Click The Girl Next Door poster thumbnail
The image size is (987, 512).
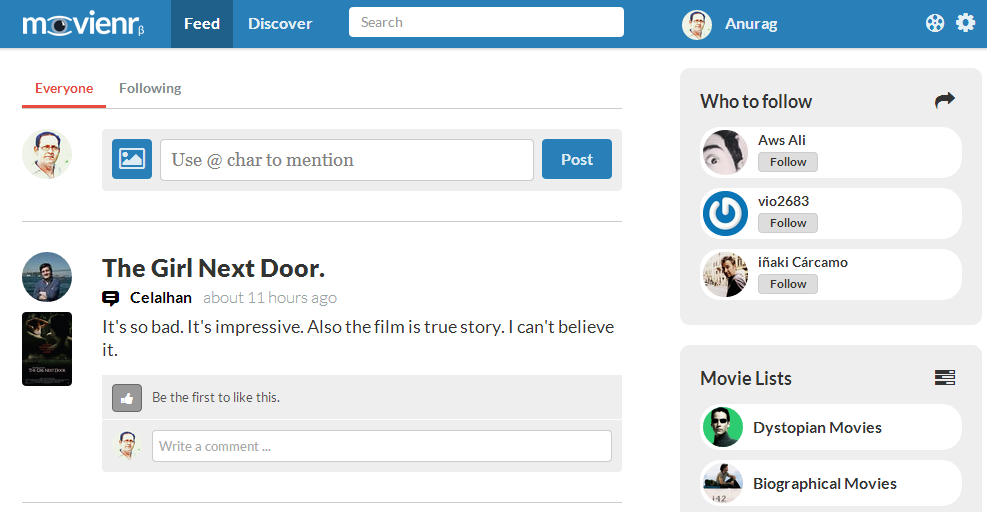click(47, 349)
